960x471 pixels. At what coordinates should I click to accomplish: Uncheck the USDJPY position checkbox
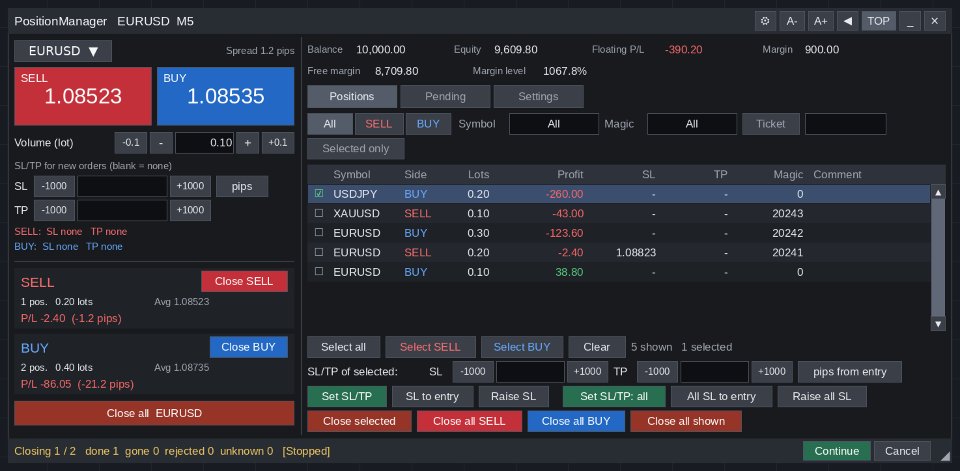click(318, 194)
